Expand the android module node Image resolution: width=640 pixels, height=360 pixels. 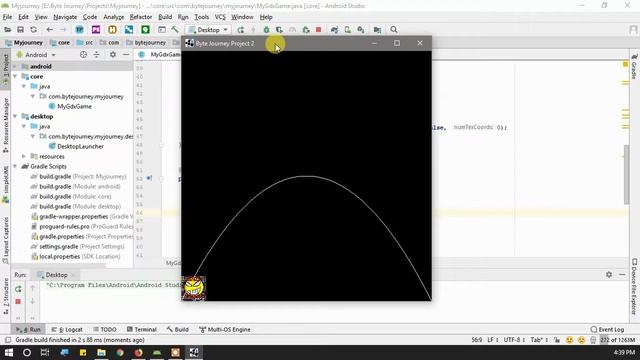pyautogui.click(x=16, y=66)
